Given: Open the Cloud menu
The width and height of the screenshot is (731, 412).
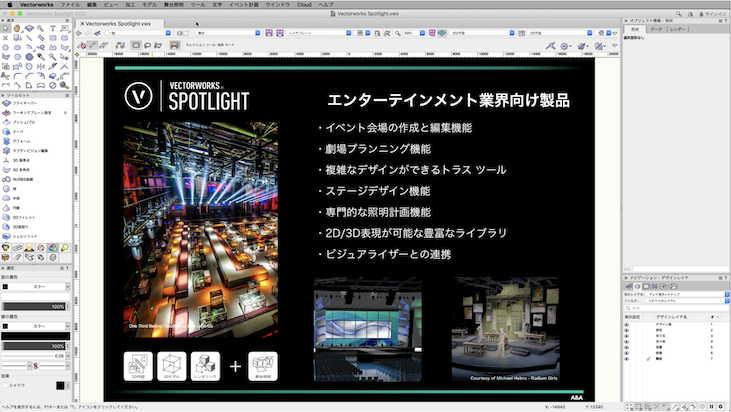Looking at the screenshot, I should [304, 4].
